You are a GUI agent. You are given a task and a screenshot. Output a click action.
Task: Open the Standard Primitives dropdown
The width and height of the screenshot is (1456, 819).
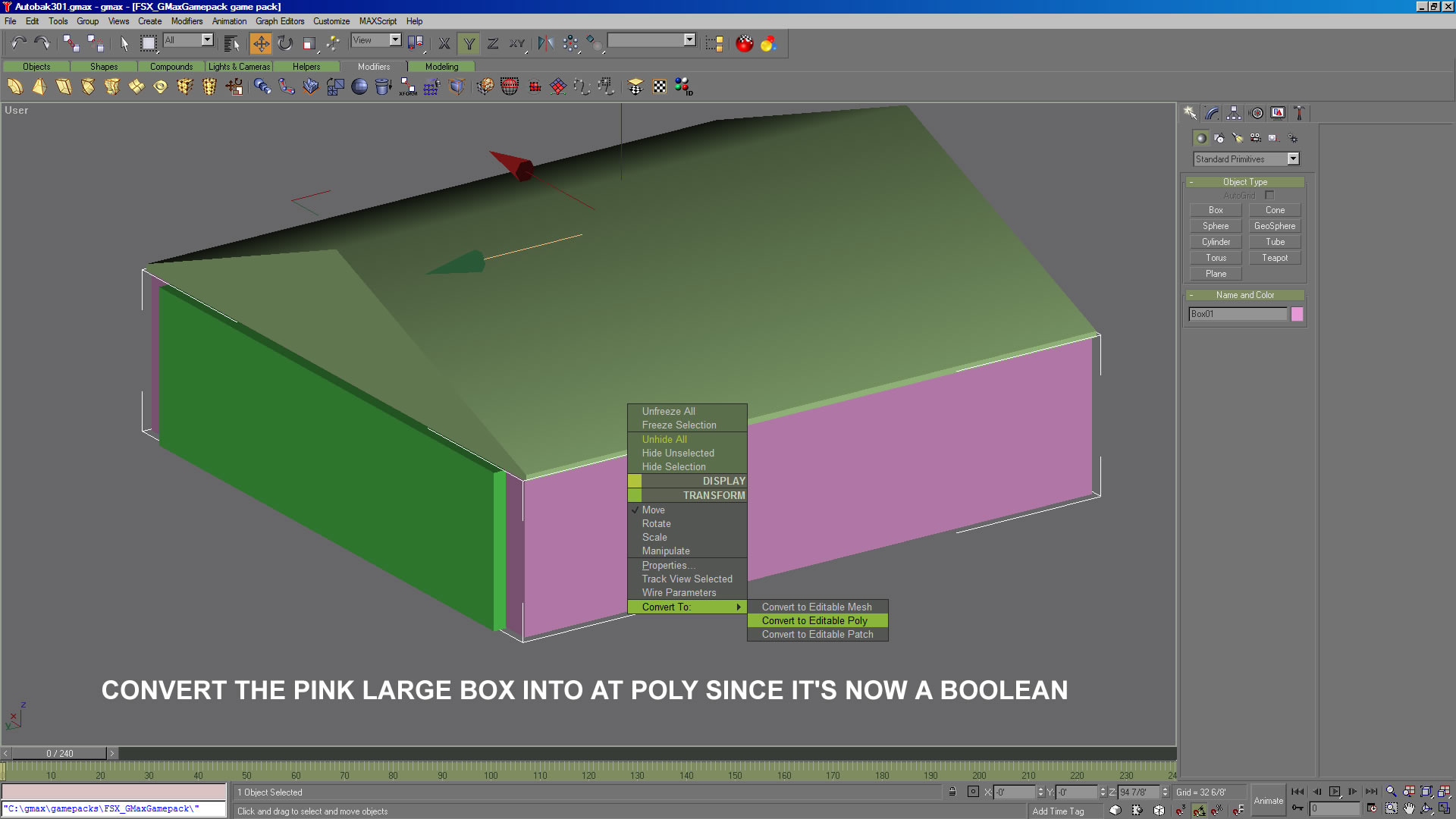tap(1293, 158)
